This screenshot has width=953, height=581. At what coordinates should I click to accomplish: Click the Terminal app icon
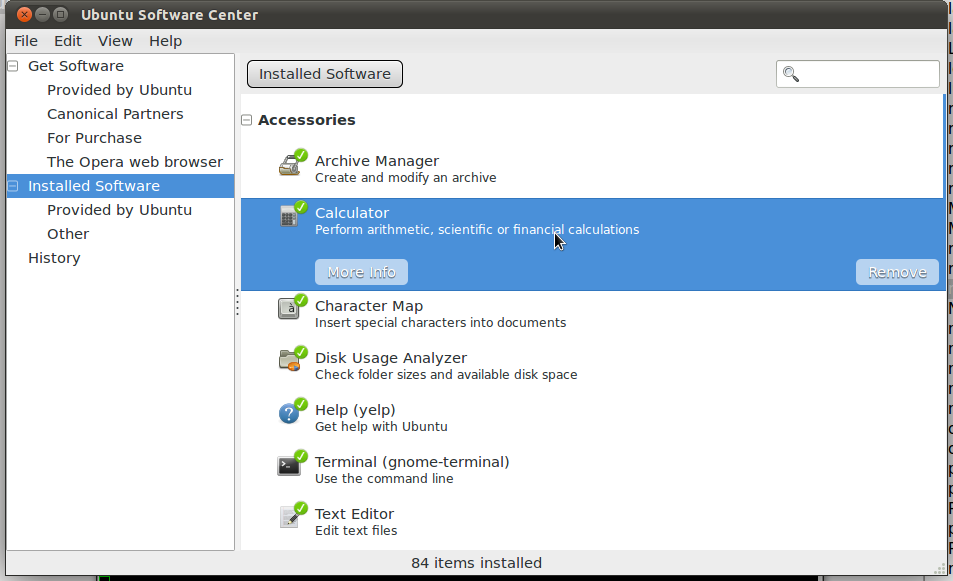point(291,465)
